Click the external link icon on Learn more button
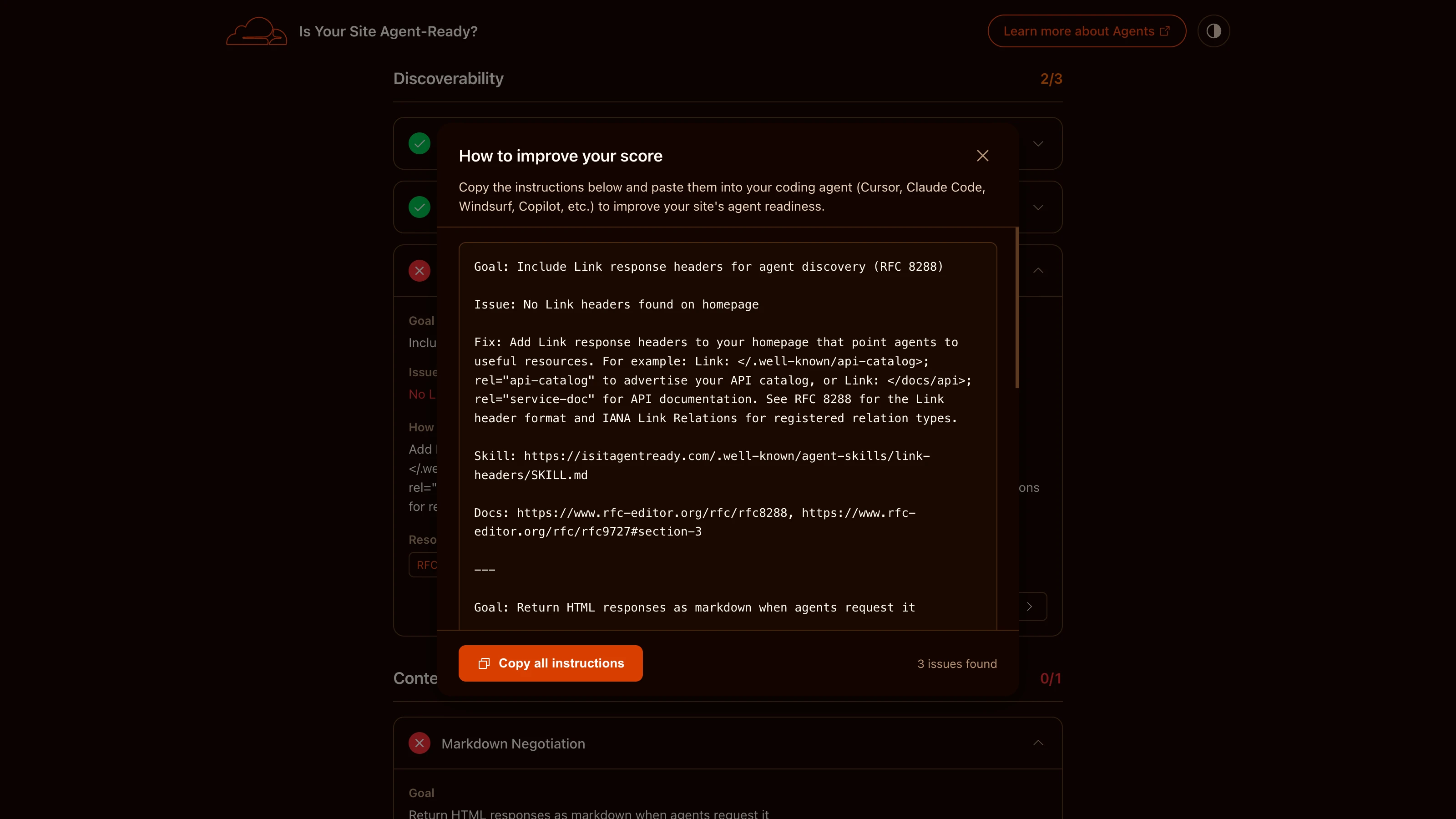Image resolution: width=1456 pixels, height=819 pixels. [x=1164, y=31]
